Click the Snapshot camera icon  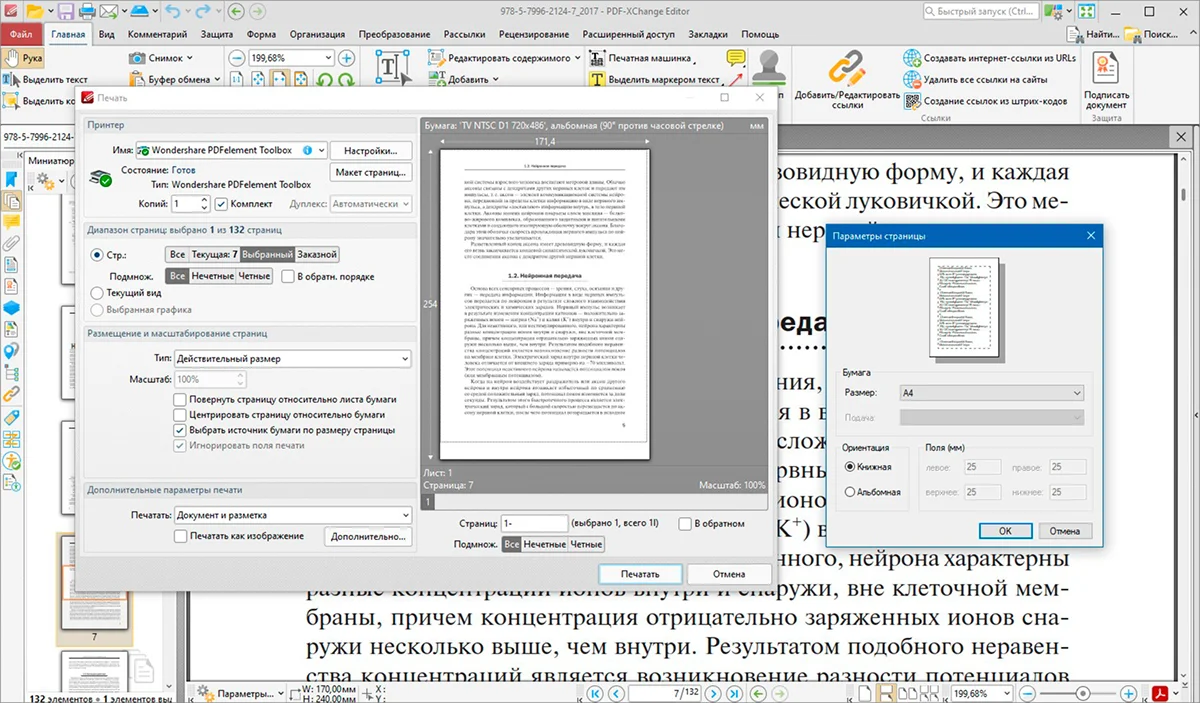[138, 58]
